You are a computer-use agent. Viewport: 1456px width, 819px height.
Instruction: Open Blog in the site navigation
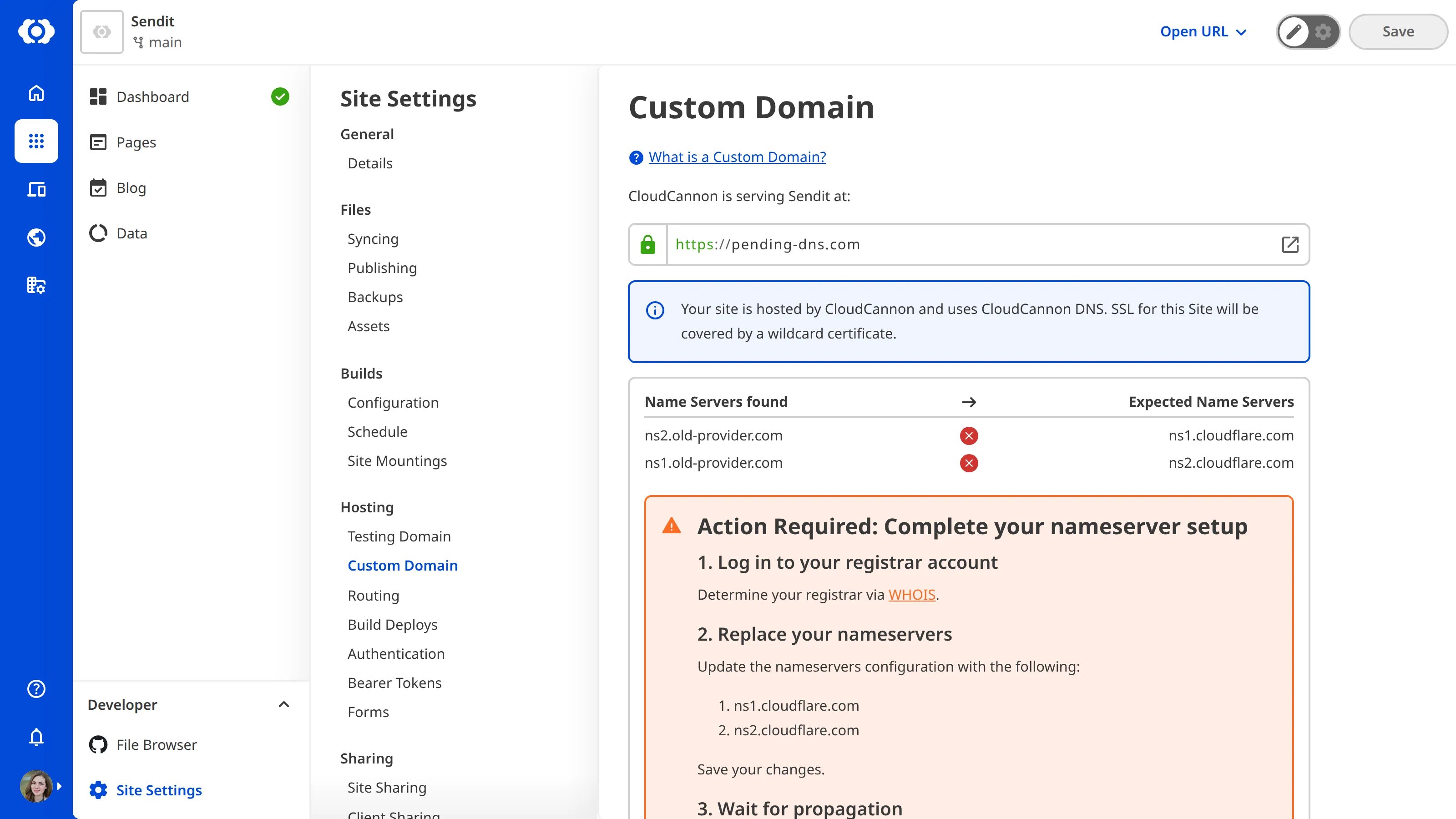point(131,187)
